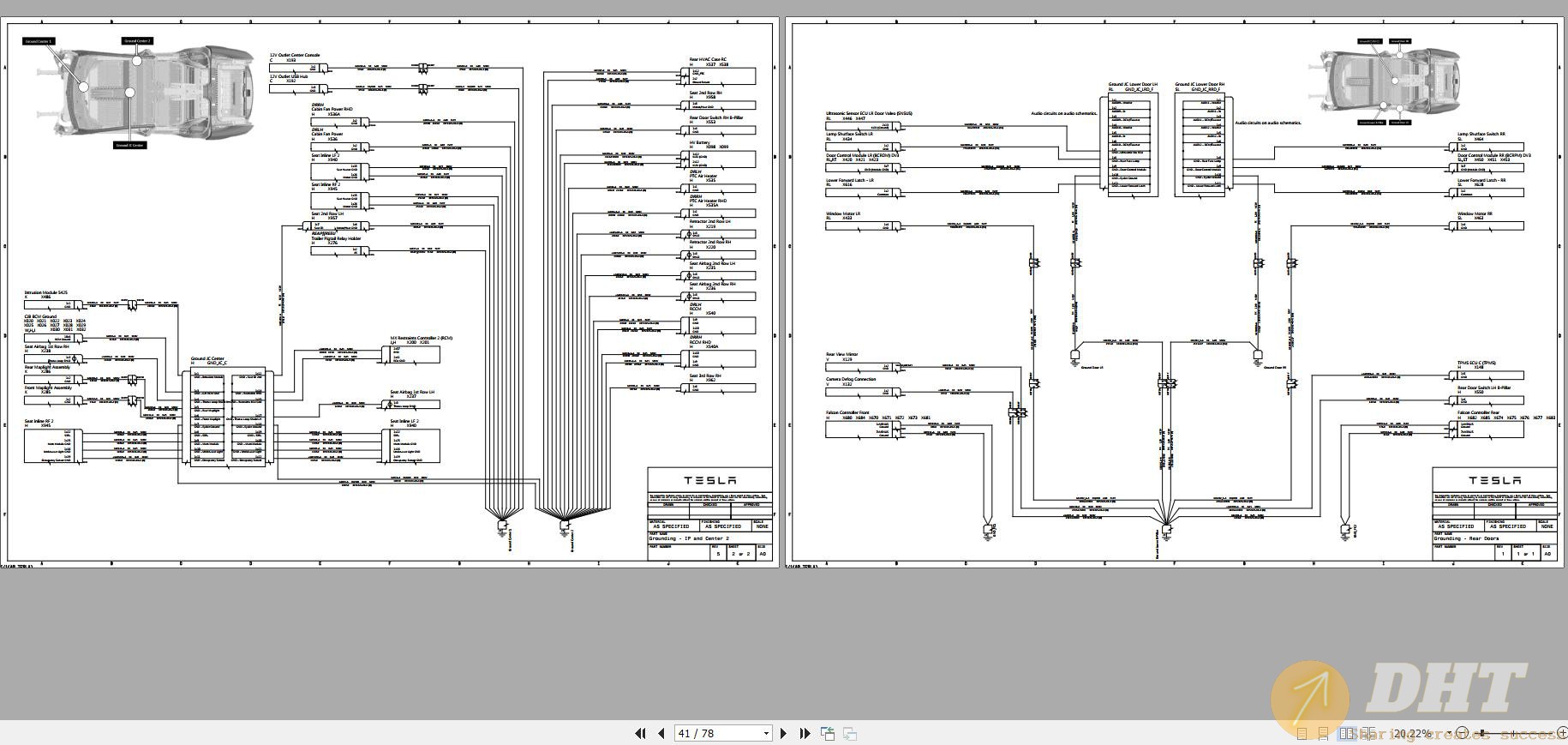
Task: Click the previous view button
Action: click(828, 733)
